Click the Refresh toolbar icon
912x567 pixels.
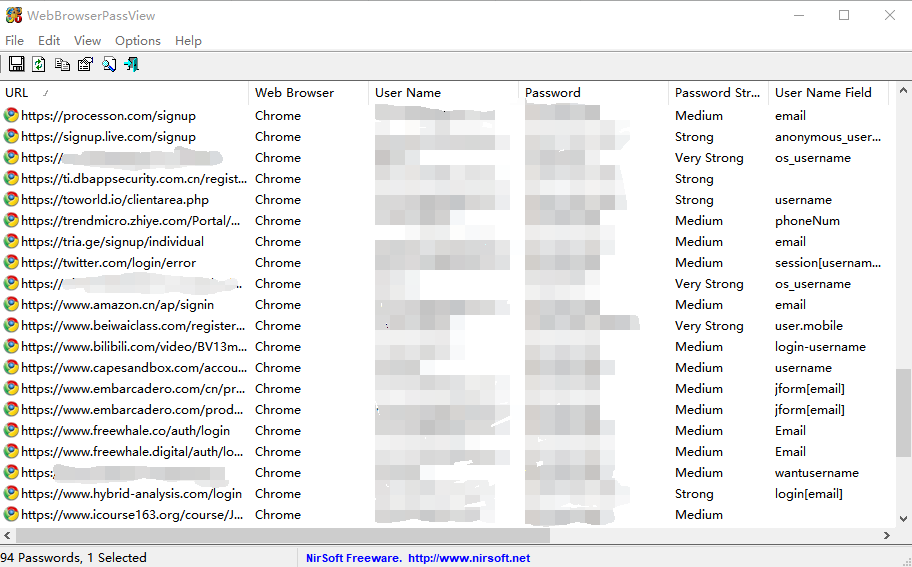39,64
